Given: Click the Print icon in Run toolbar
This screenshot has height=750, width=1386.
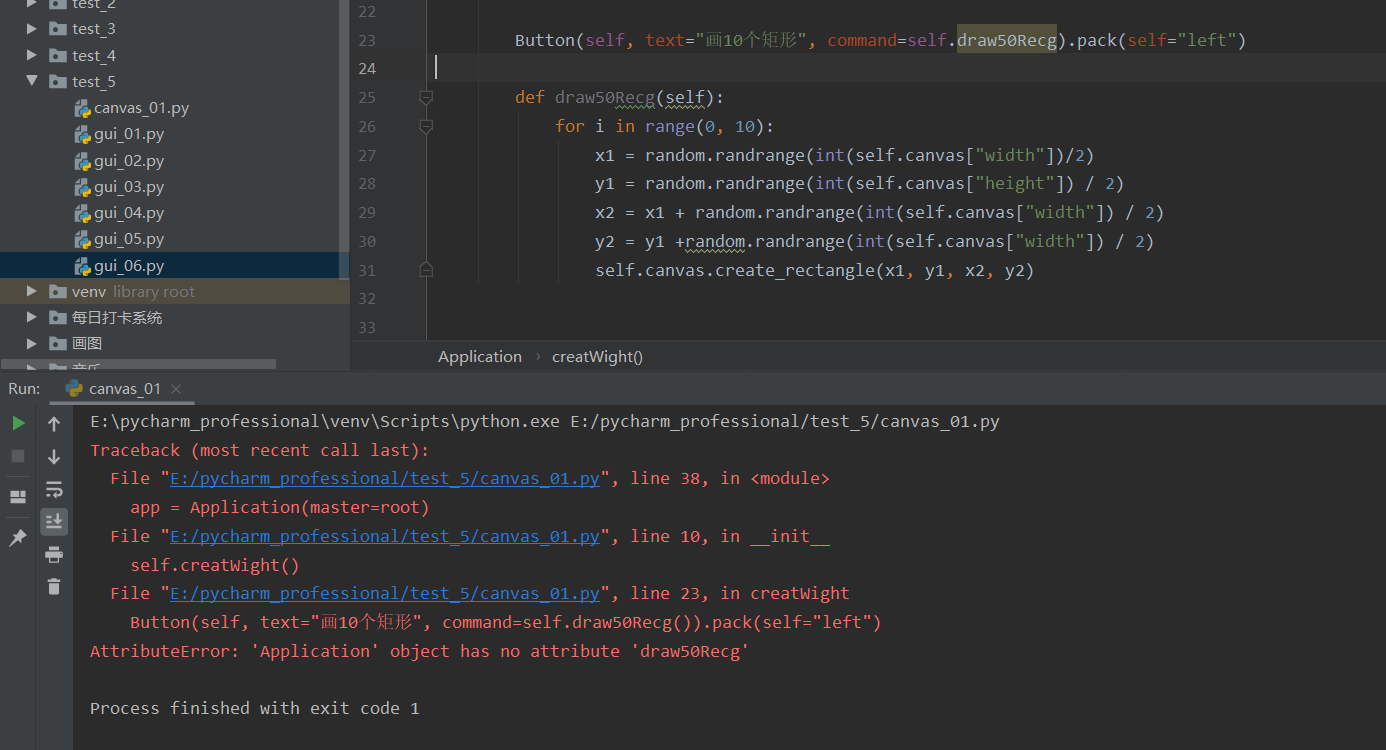Looking at the screenshot, I should tap(54, 555).
